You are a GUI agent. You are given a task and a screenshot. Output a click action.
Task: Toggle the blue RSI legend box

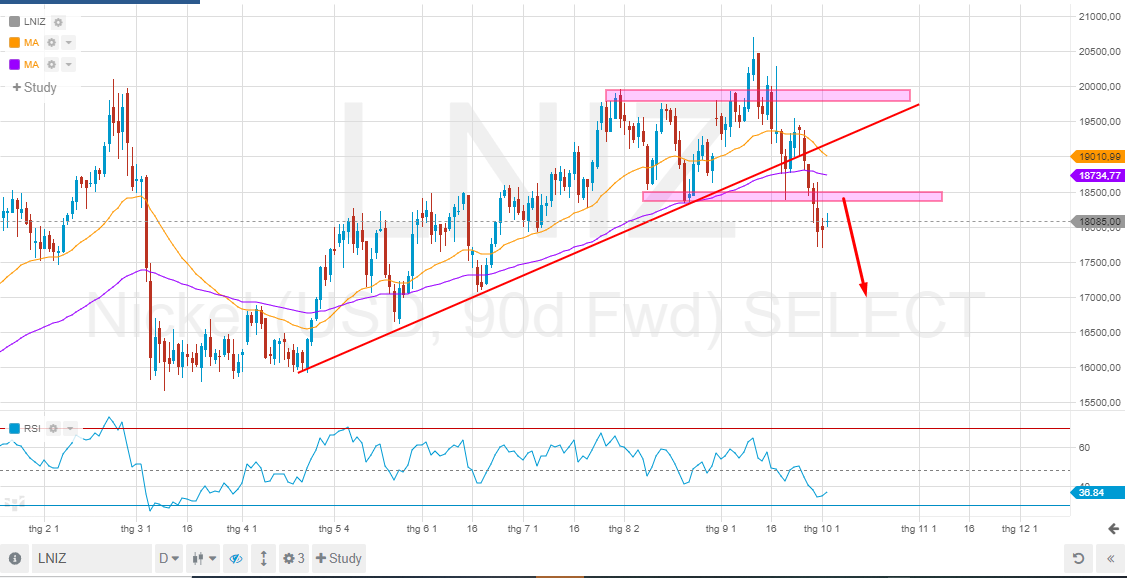(14, 428)
